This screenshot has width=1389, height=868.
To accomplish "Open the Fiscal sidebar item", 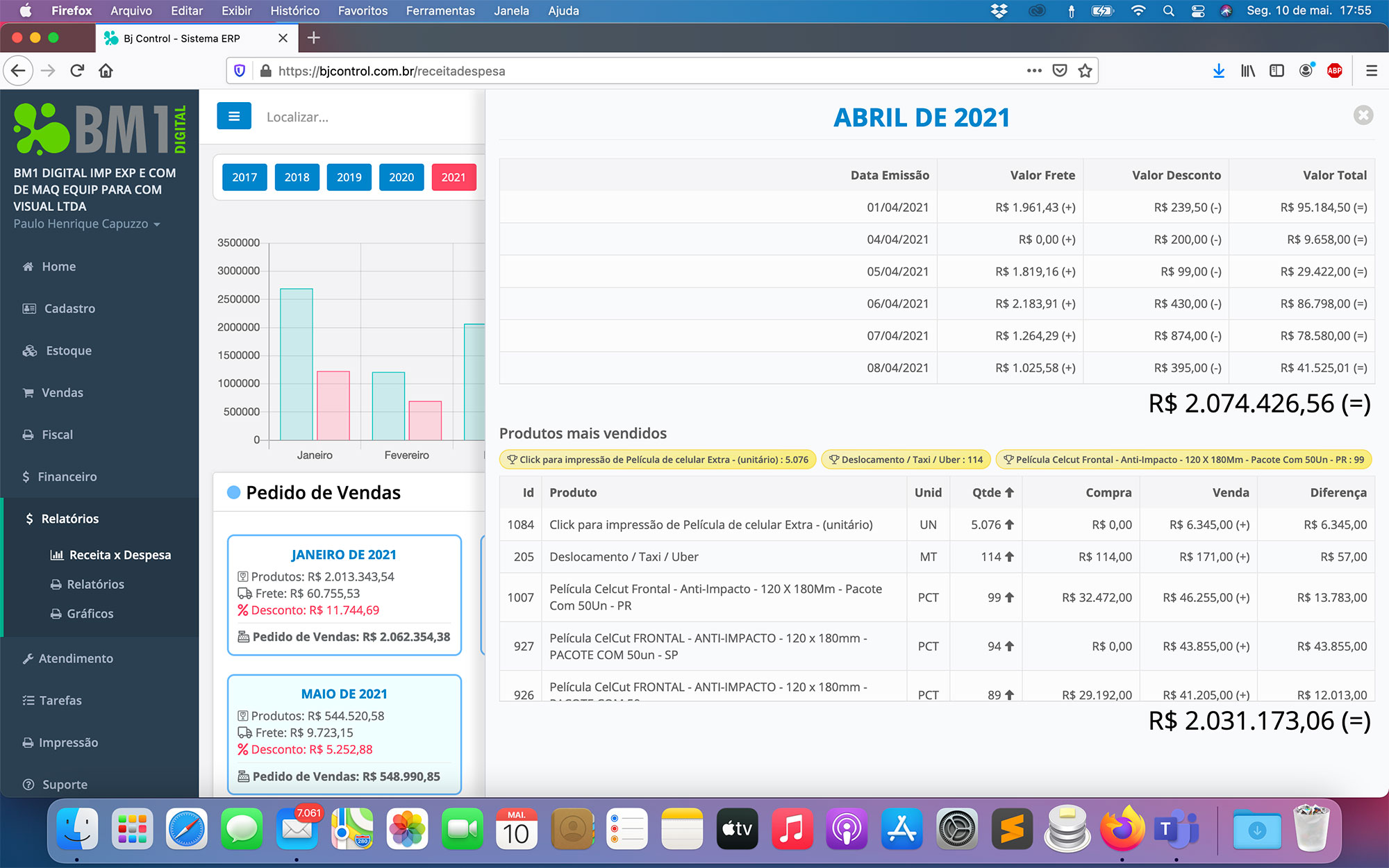I will coord(56,435).
